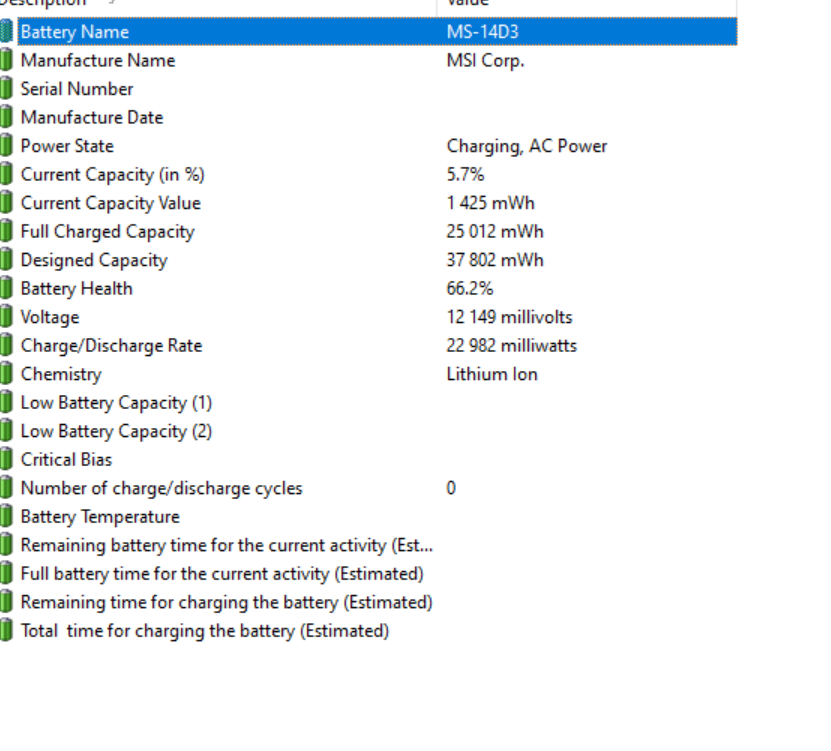831x751 pixels.
Task: Click battery icon beside Voltage row
Action: [6, 317]
